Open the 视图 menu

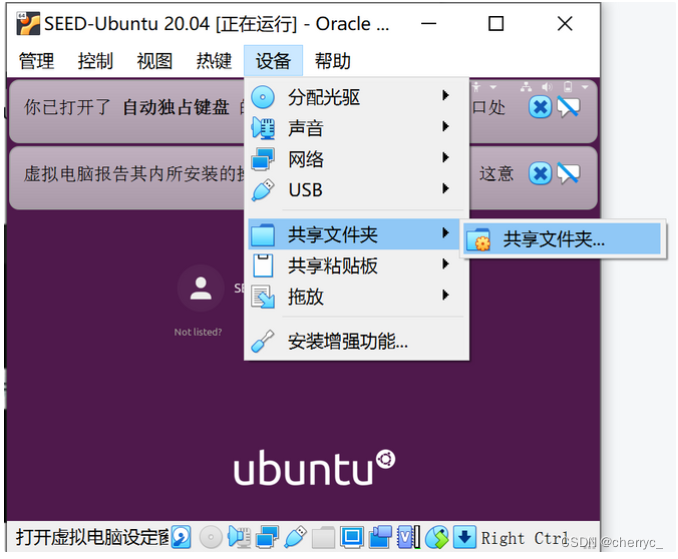click(154, 61)
